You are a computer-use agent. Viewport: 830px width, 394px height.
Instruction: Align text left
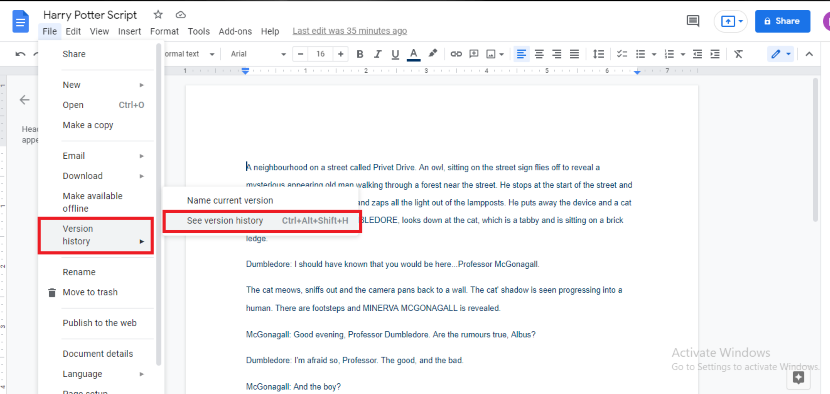(x=522, y=54)
